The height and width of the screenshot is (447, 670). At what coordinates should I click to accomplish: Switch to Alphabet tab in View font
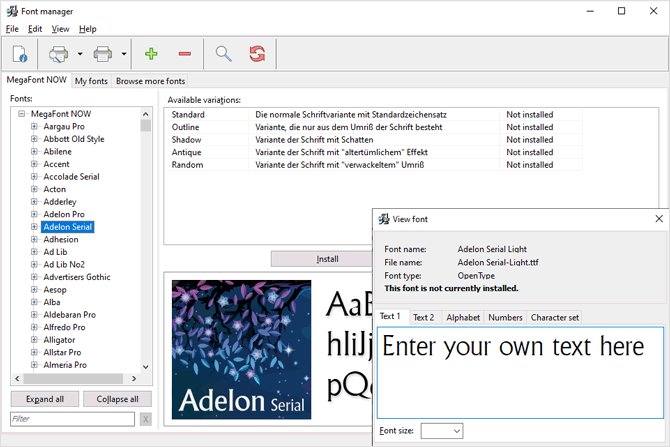coord(463,318)
